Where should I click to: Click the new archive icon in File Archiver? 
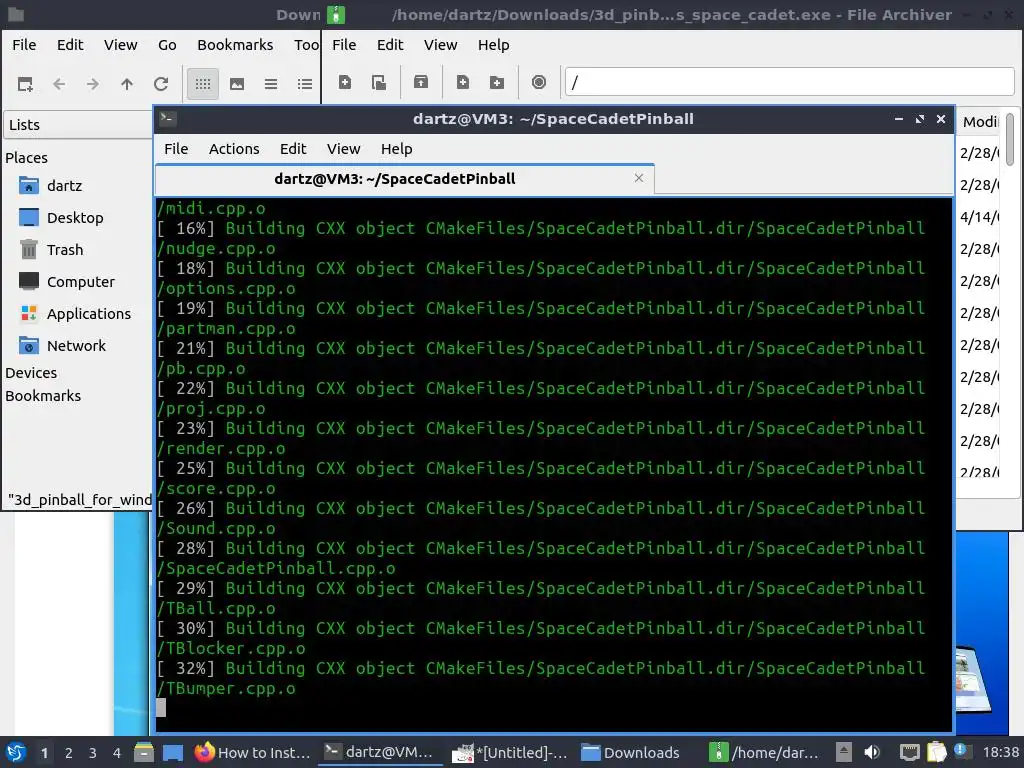[x=345, y=82]
